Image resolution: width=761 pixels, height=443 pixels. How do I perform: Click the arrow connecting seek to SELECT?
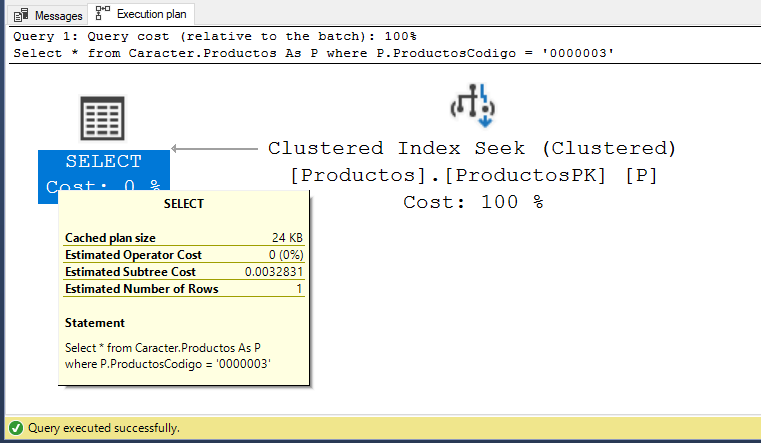pyautogui.click(x=215, y=148)
